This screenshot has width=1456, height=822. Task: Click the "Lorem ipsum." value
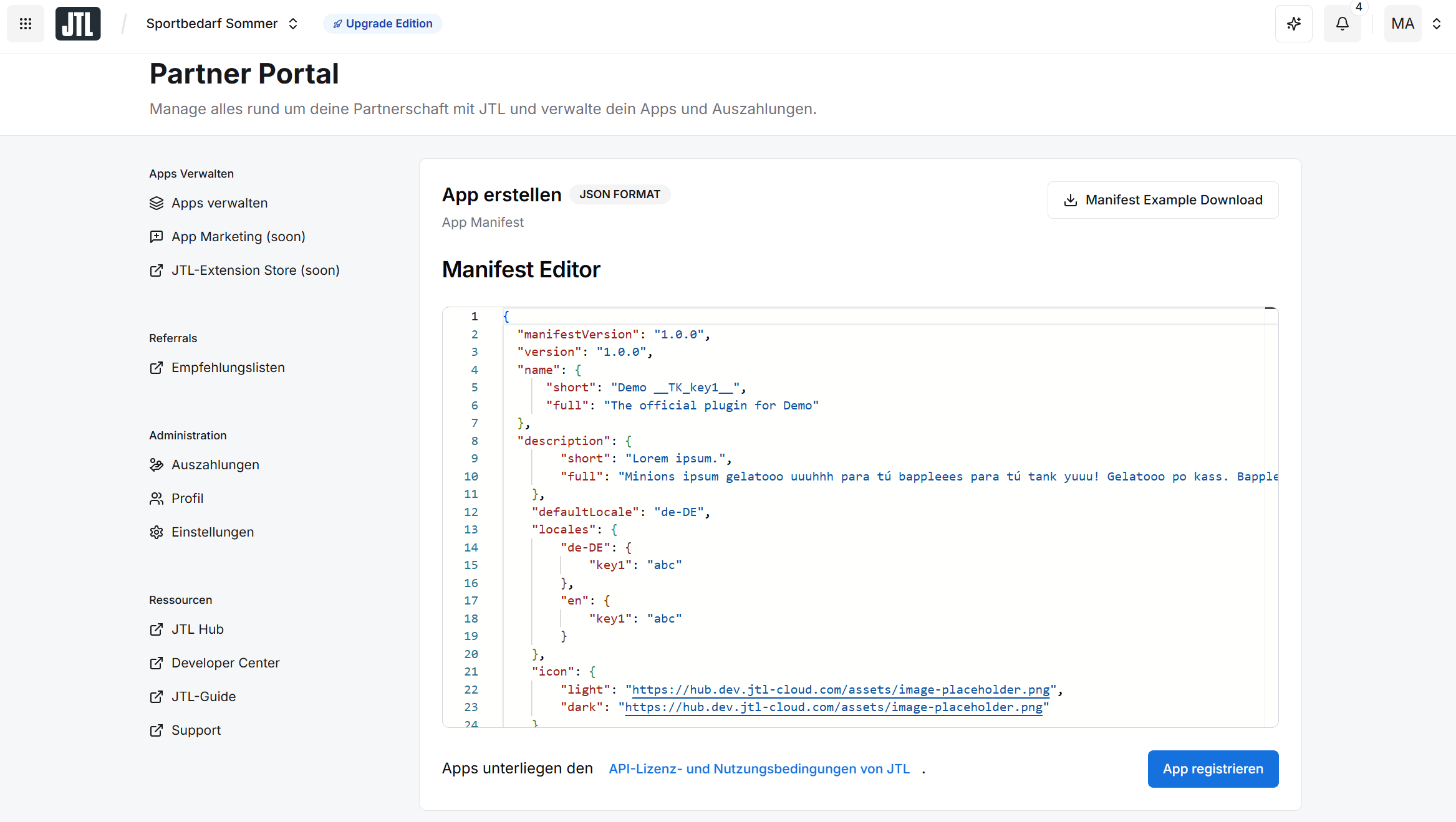(x=675, y=459)
